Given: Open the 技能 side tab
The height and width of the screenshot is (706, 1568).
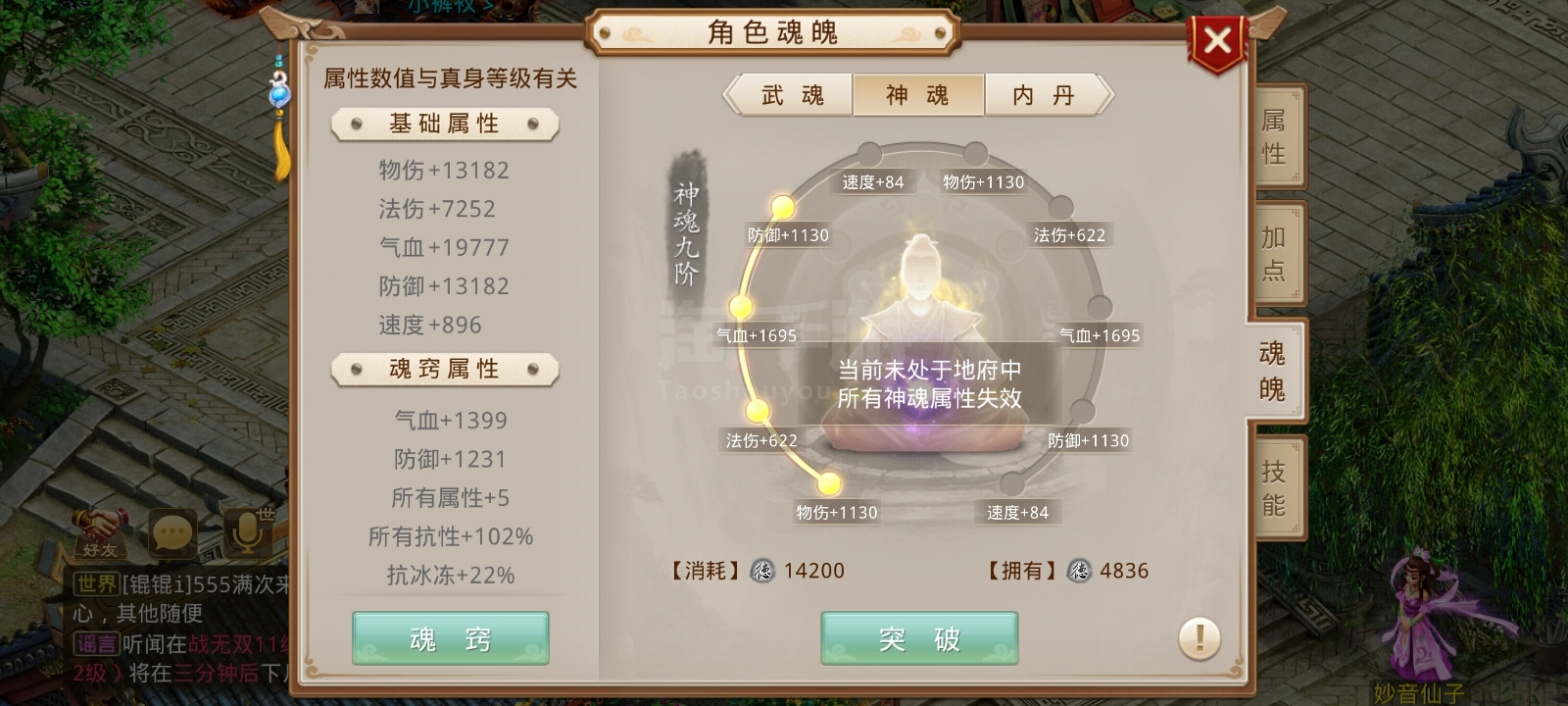Looking at the screenshot, I should pos(1276,487).
